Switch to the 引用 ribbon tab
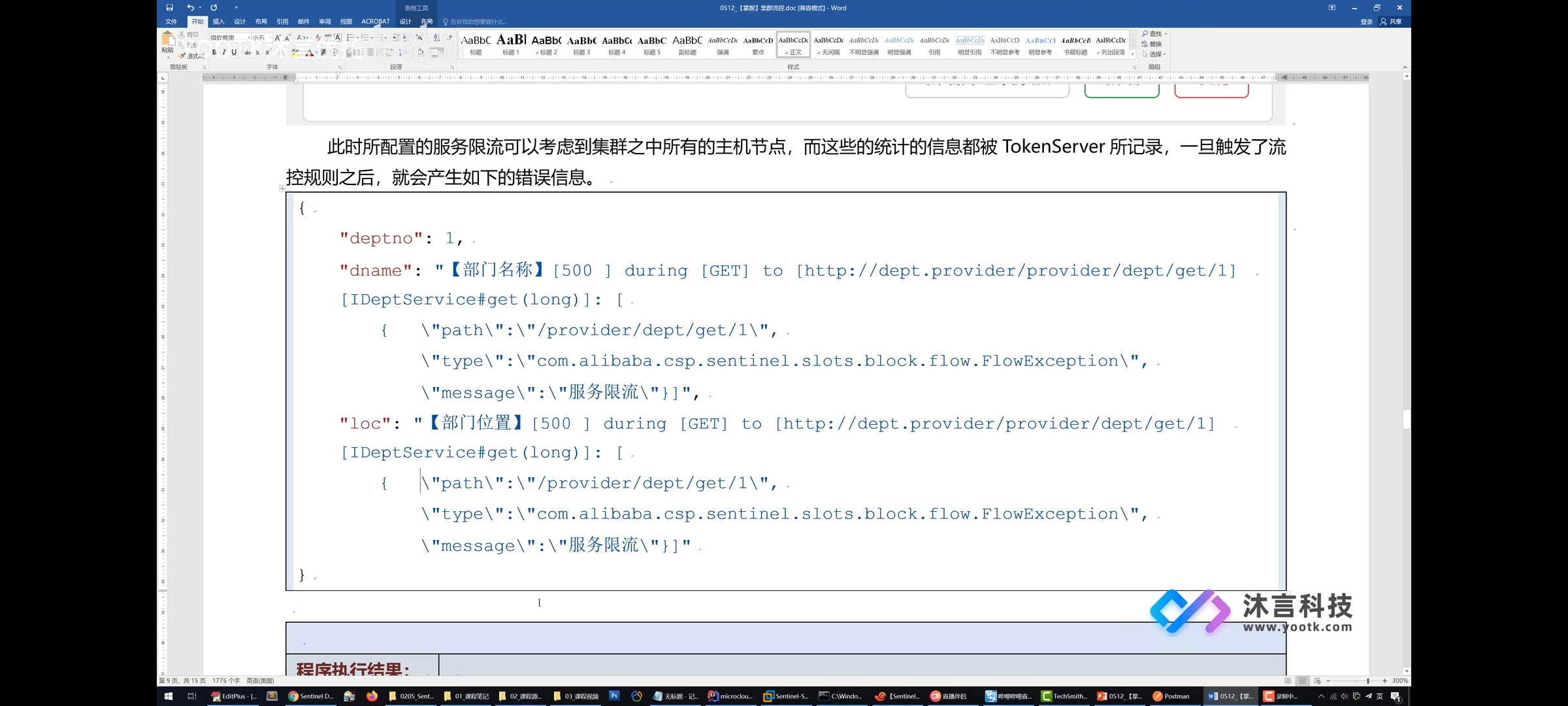The image size is (1568, 706). tap(282, 22)
